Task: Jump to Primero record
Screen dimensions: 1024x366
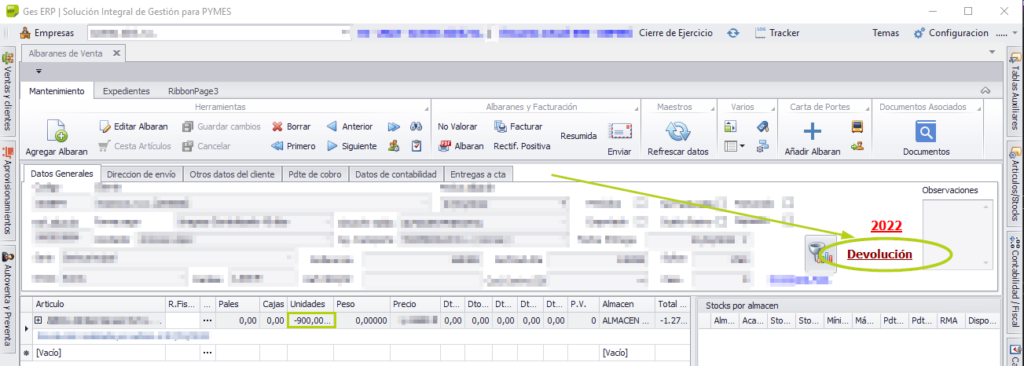Action: pyautogui.click(x=293, y=146)
